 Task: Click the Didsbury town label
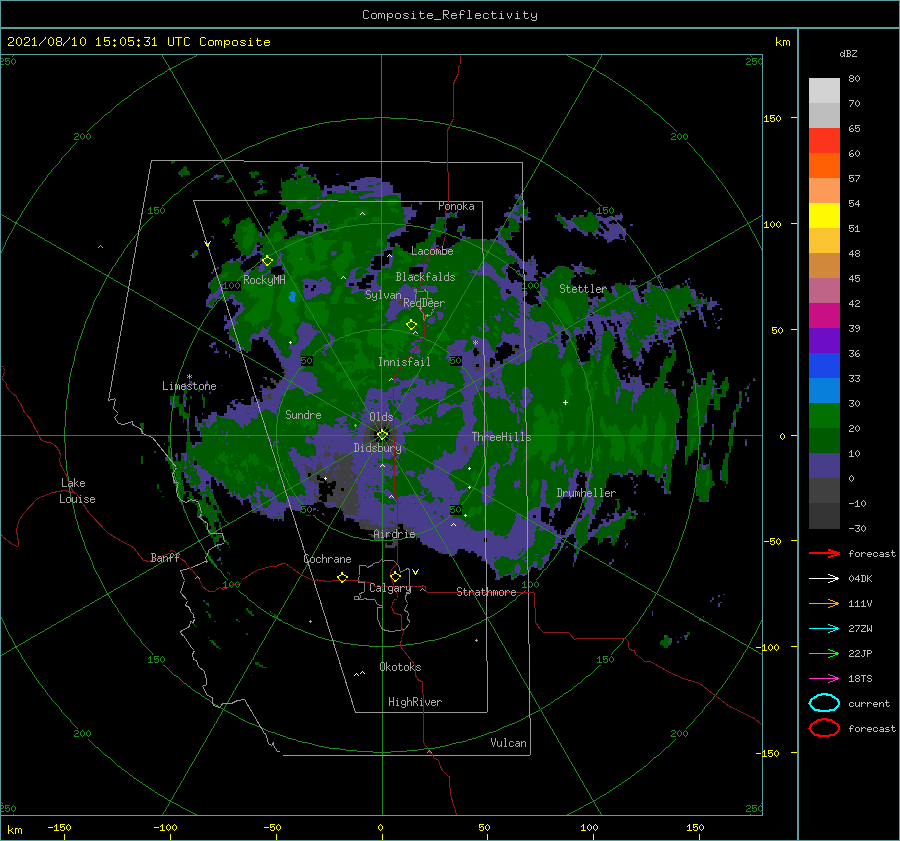click(377, 448)
